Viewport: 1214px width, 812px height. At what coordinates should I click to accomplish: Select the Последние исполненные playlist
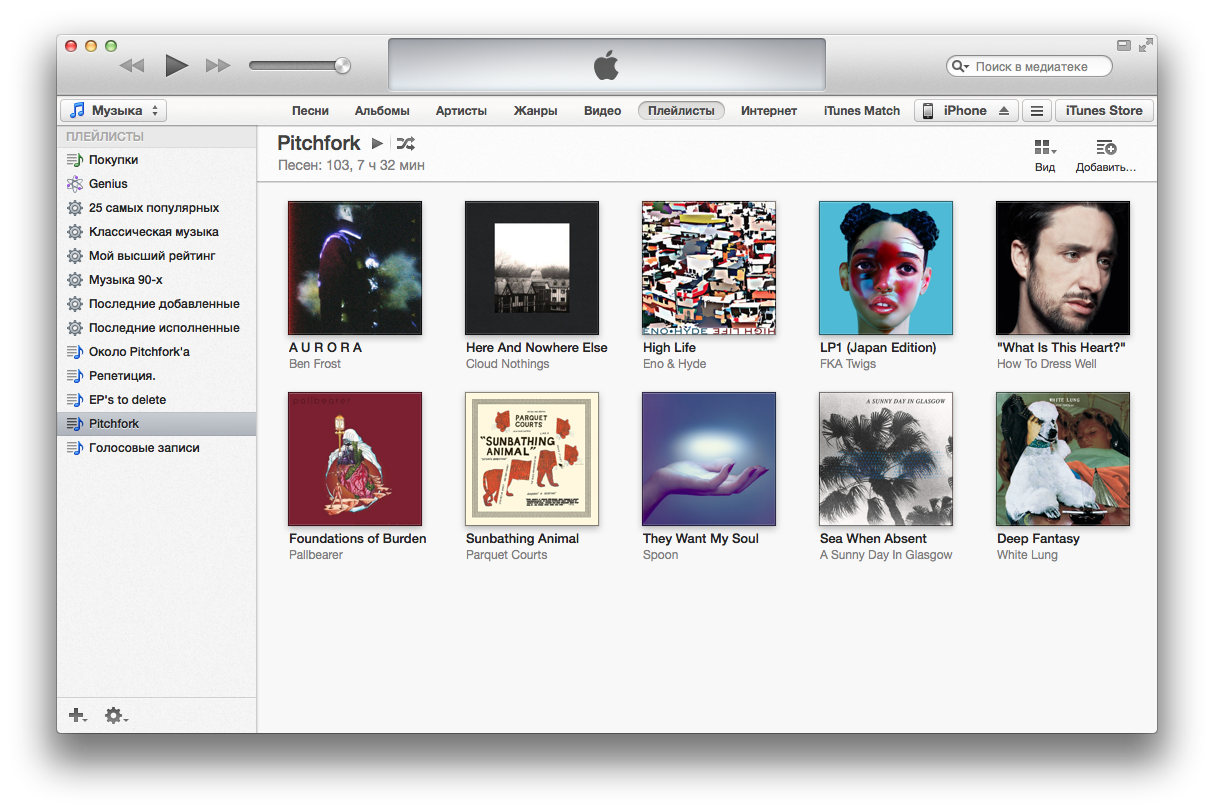tap(156, 328)
